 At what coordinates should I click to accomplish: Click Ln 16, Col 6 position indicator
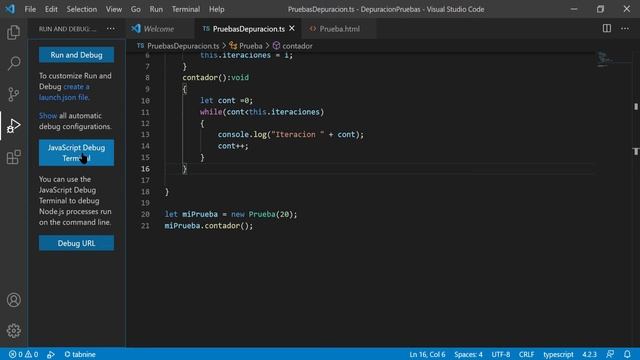pos(427,354)
